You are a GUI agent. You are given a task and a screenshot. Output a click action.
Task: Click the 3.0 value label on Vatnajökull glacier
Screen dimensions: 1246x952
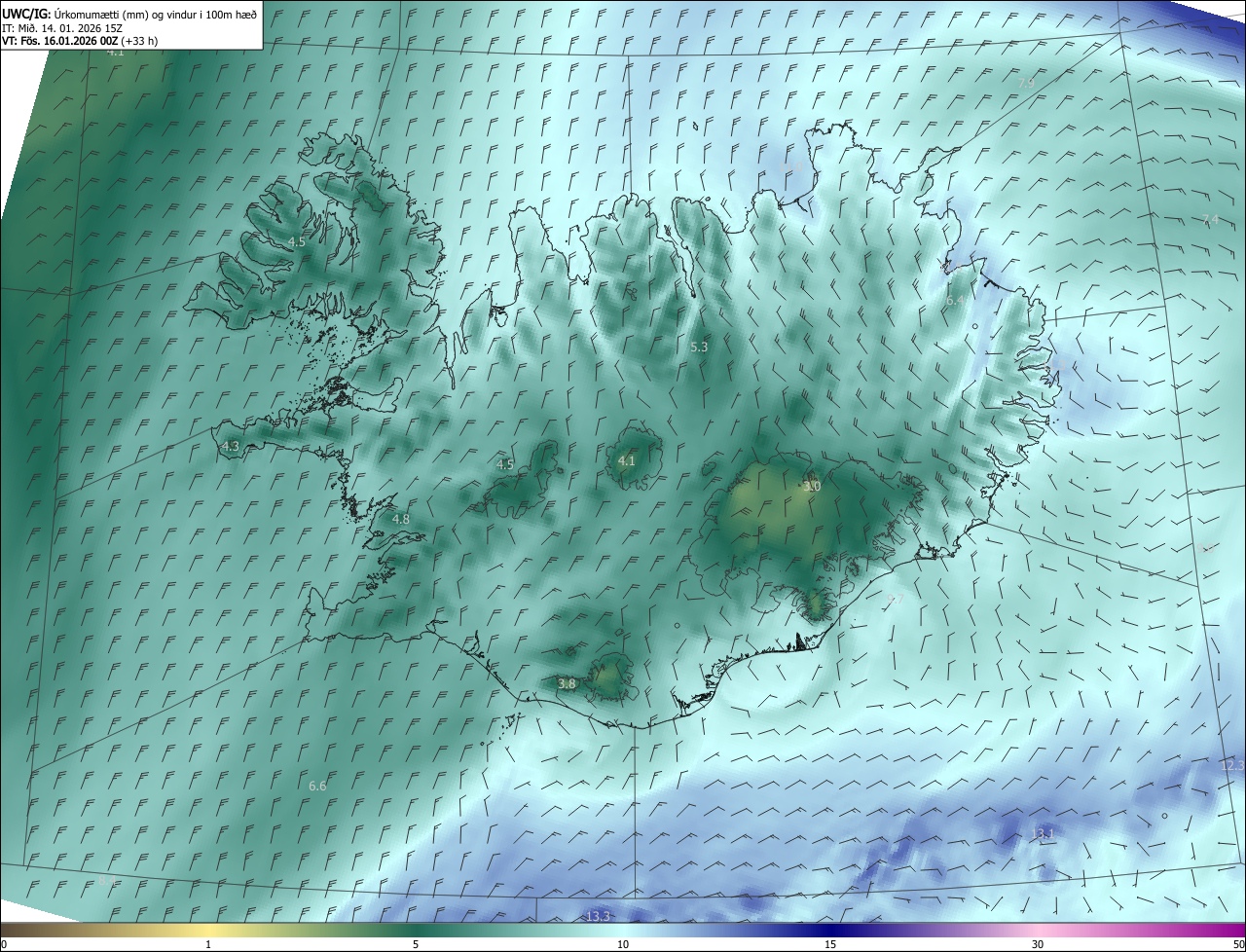tap(812, 486)
